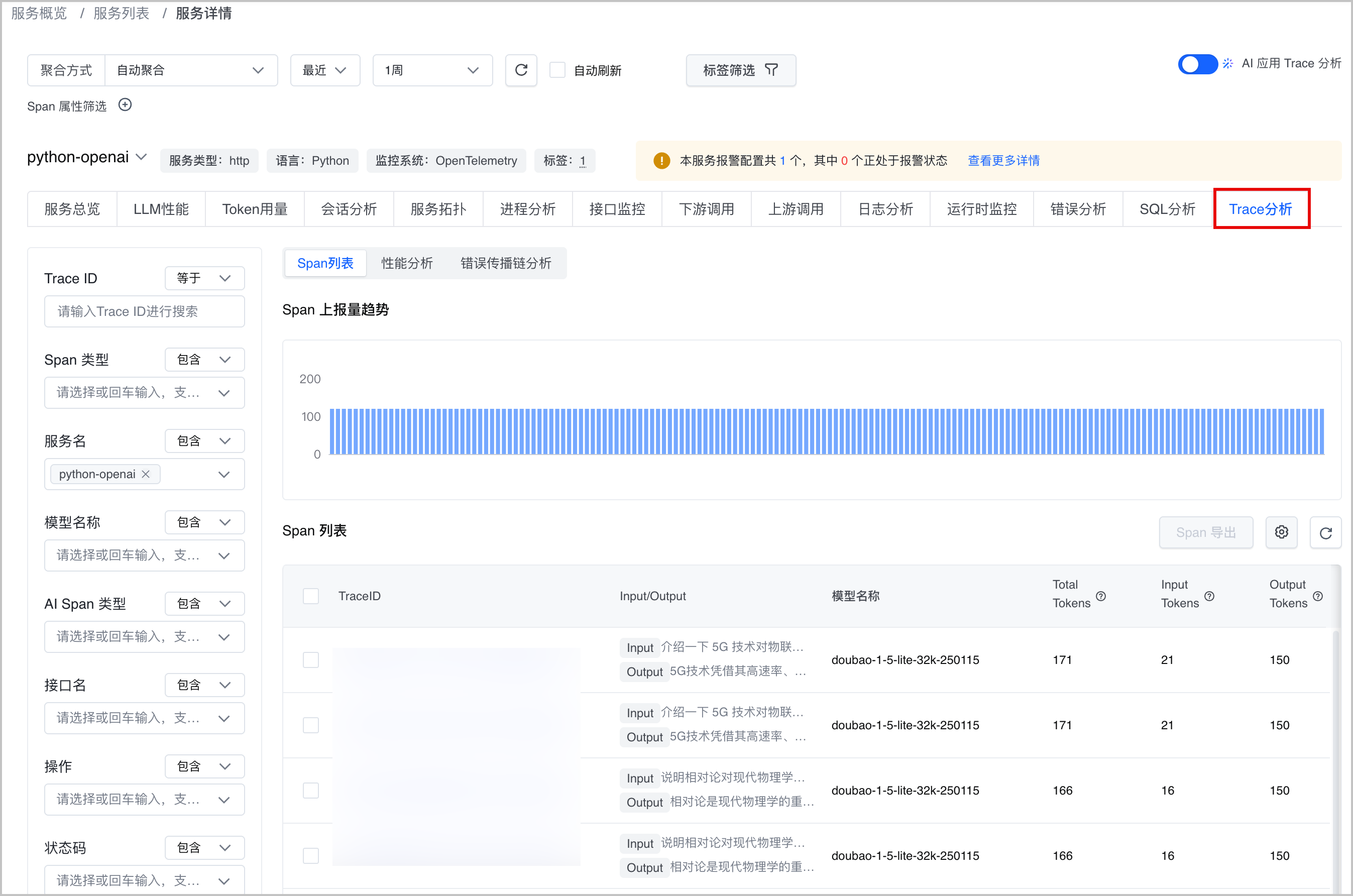The width and height of the screenshot is (1353, 896).
Task: Open Span list column settings gear
Action: [x=1281, y=532]
